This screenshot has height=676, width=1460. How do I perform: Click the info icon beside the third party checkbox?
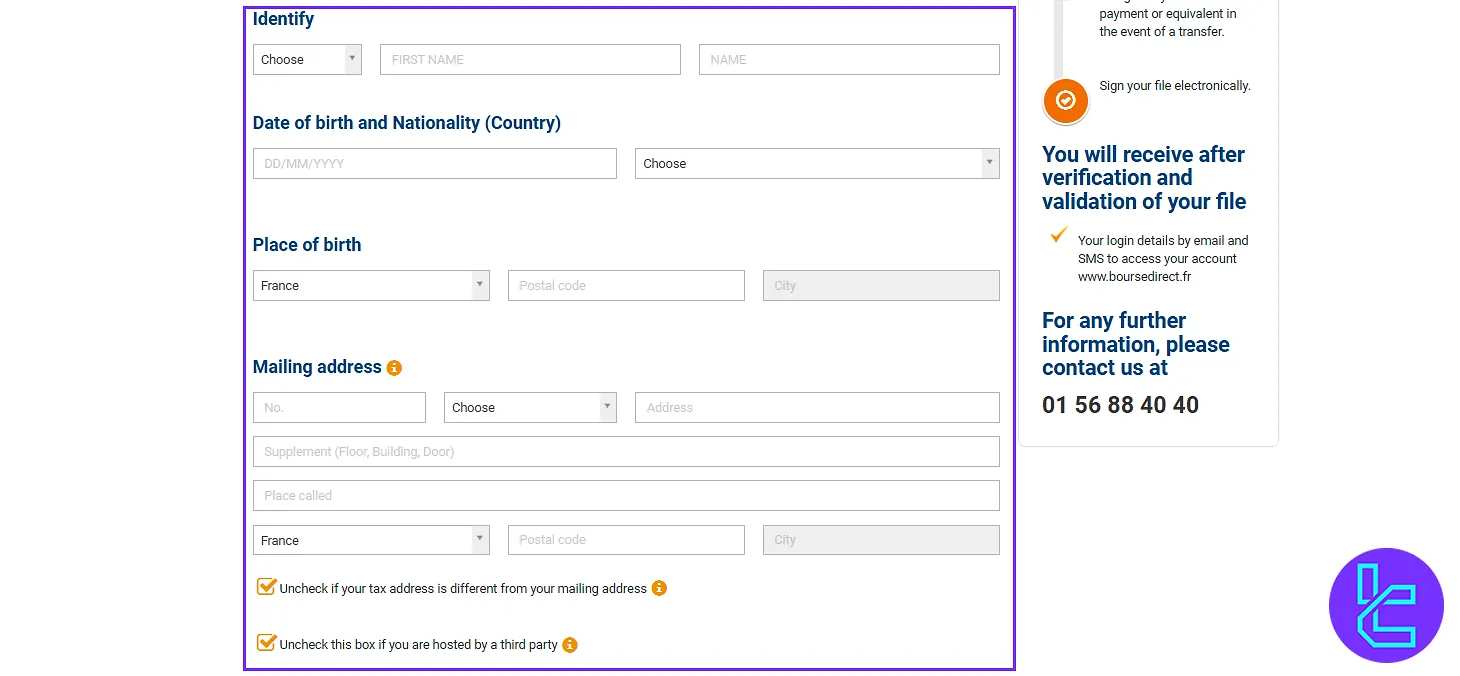[570, 645]
